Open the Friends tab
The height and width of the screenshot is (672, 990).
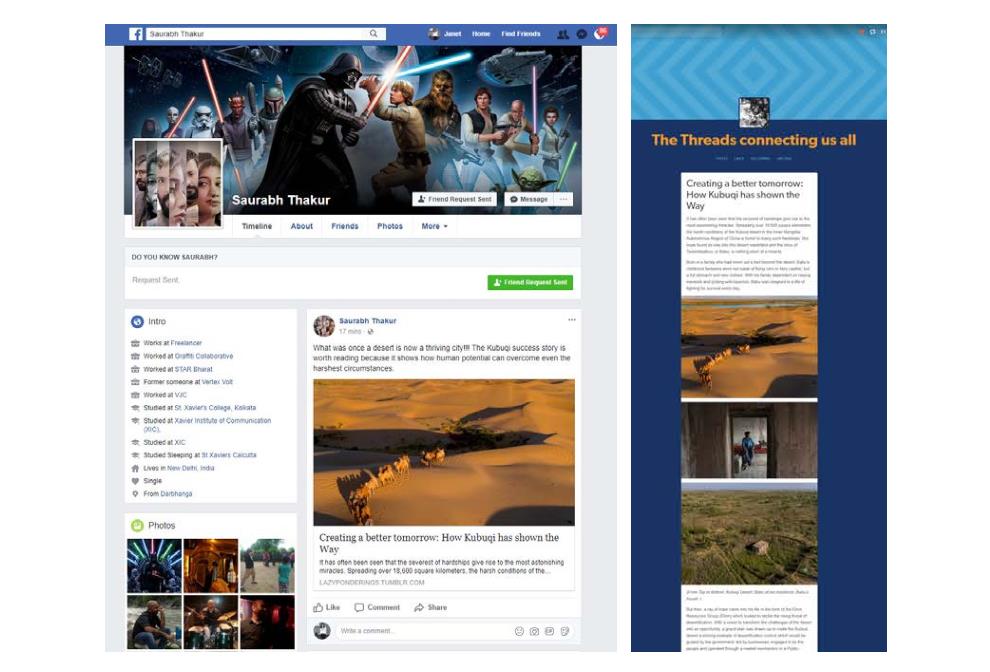pyautogui.click(x=345, y=226)
